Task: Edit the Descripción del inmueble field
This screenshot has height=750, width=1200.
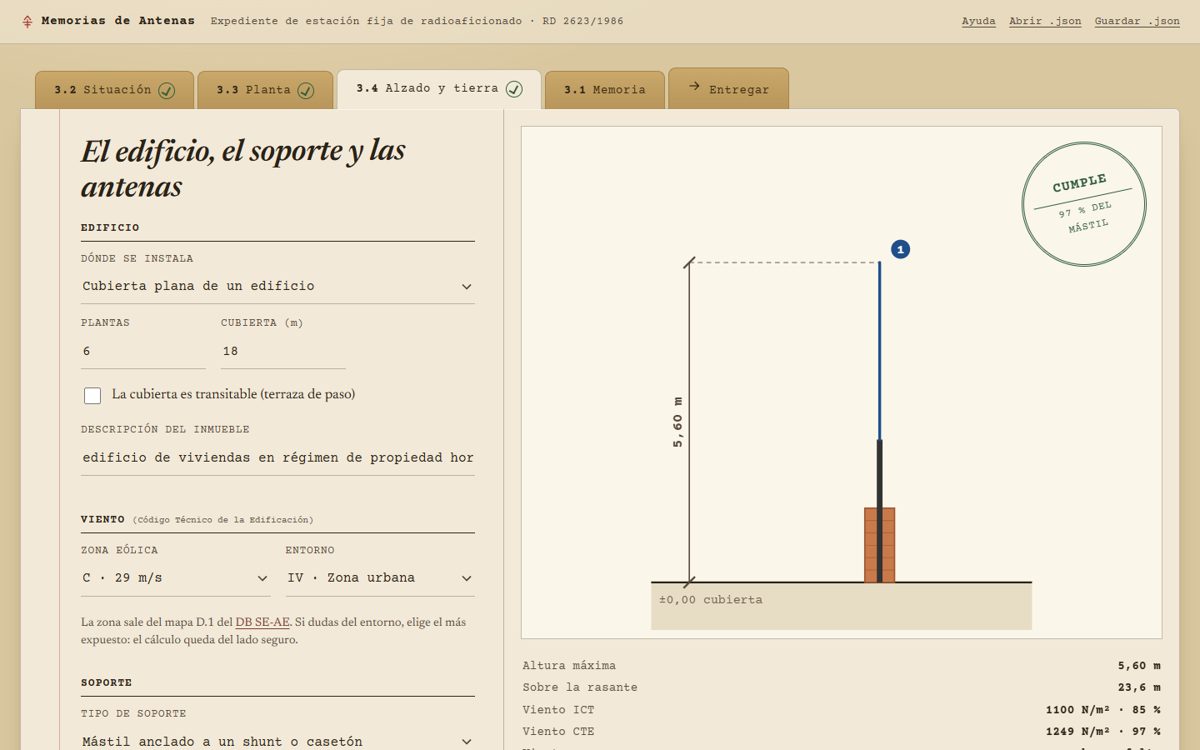Action: [278, 458]
